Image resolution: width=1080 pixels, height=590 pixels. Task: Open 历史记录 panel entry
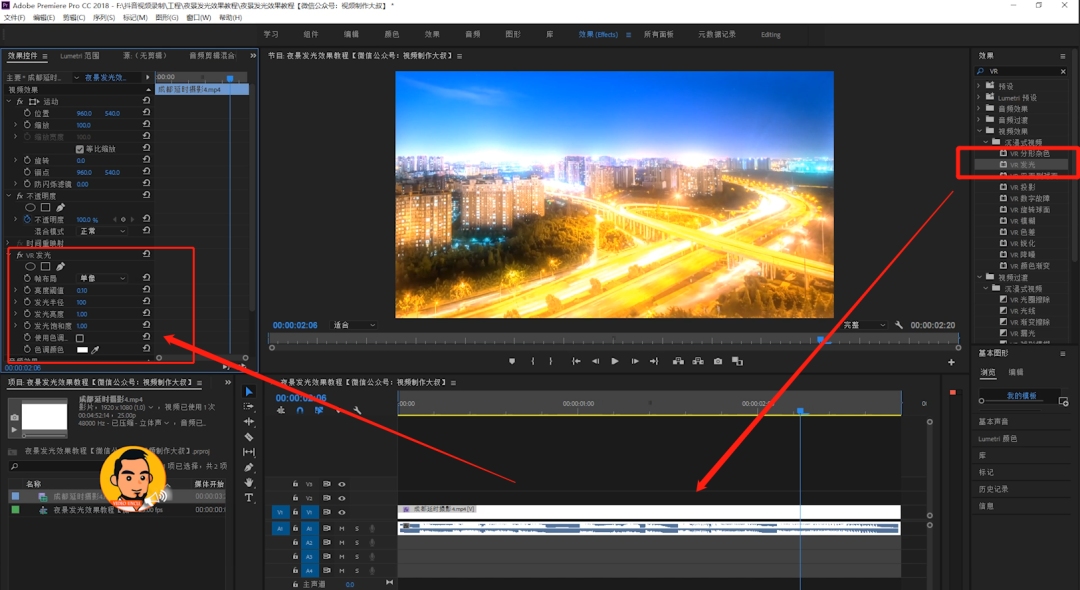pos(993,489)
